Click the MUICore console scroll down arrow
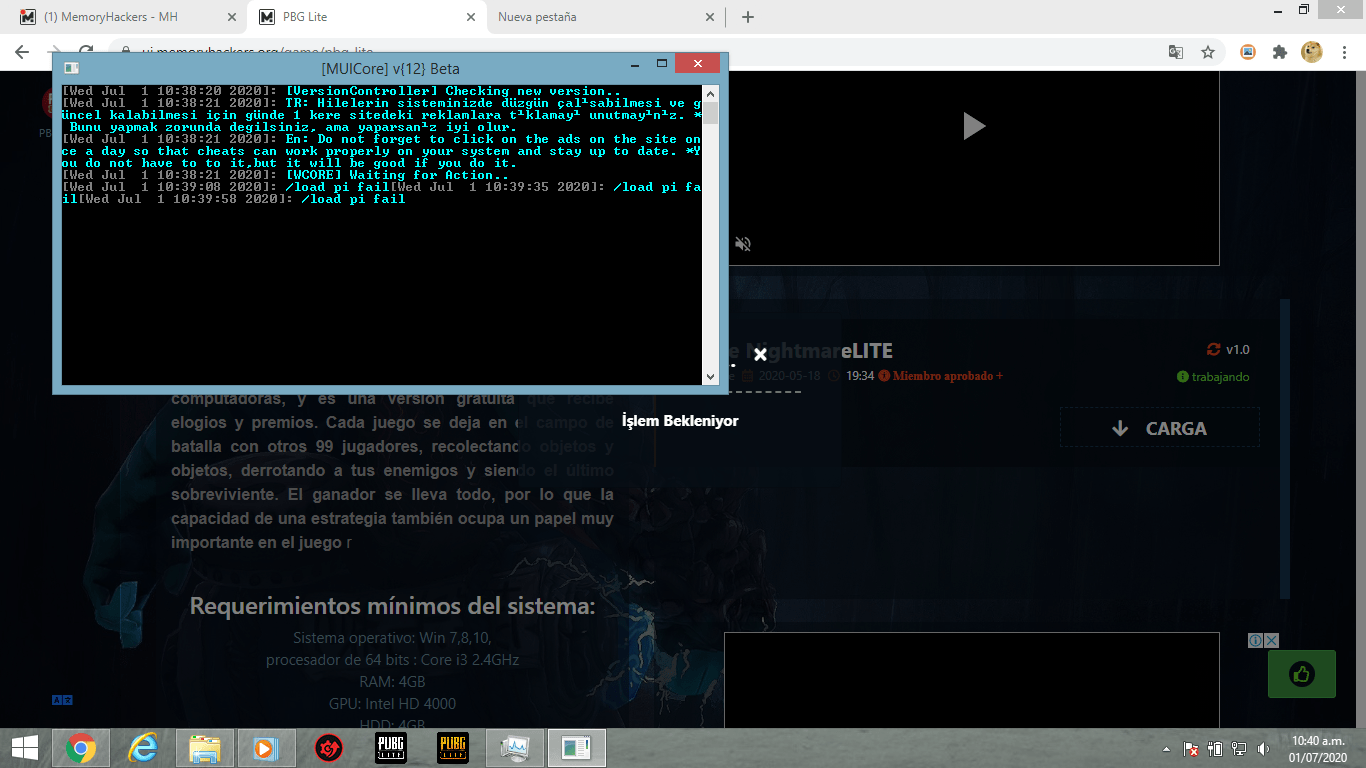Image resolution: width=1366 pixels, height=768 pixels. pos(710,377)
